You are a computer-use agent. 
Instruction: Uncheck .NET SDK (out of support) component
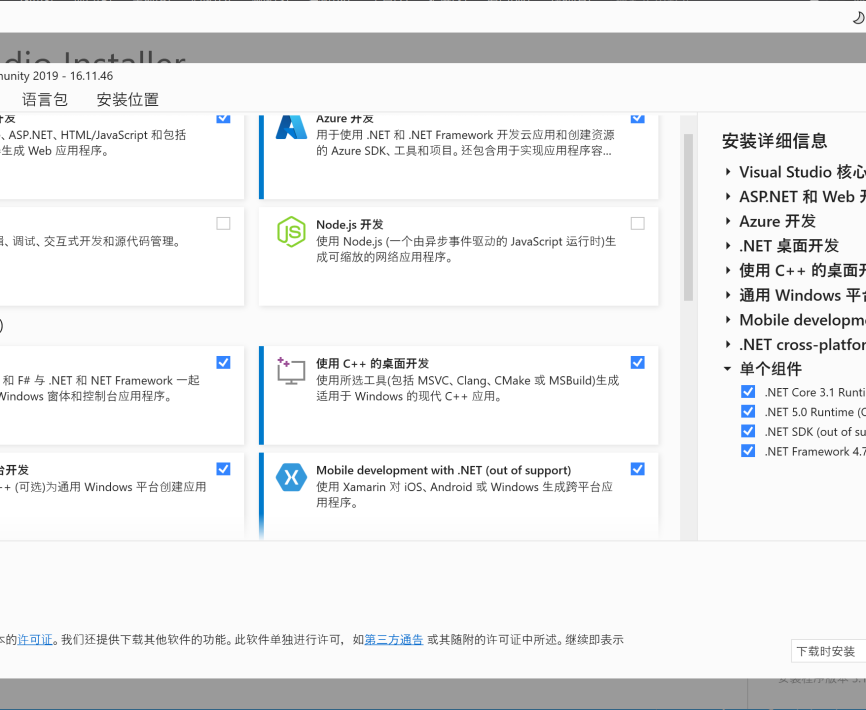pyautogui.click(x=748, y=432)
